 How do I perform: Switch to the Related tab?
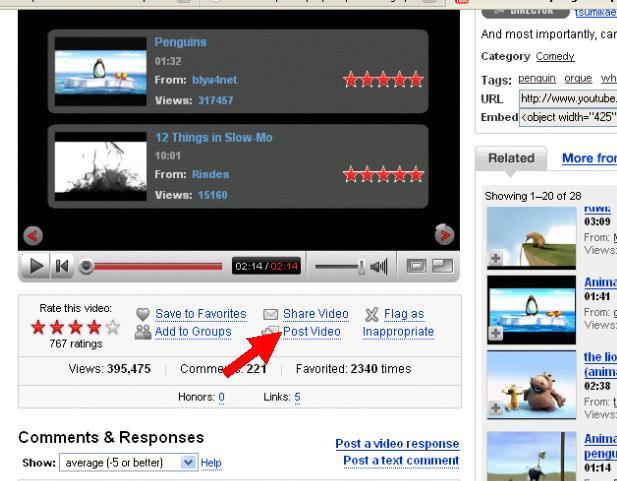tap(511, 159)
